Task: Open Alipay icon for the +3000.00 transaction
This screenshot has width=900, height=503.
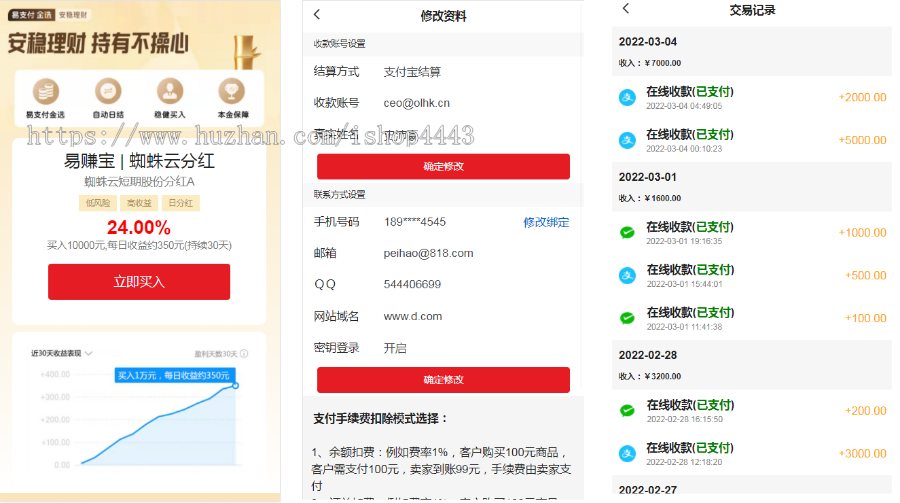Action: click(x=627, y=454)
